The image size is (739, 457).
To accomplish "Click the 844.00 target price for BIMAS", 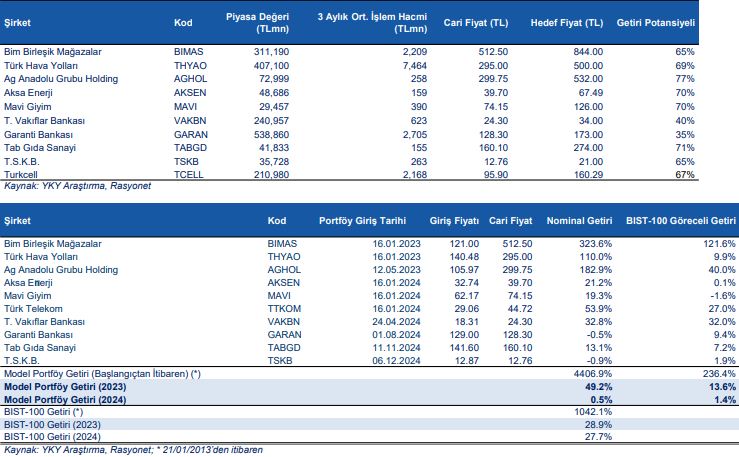I will tap(588, 51).
